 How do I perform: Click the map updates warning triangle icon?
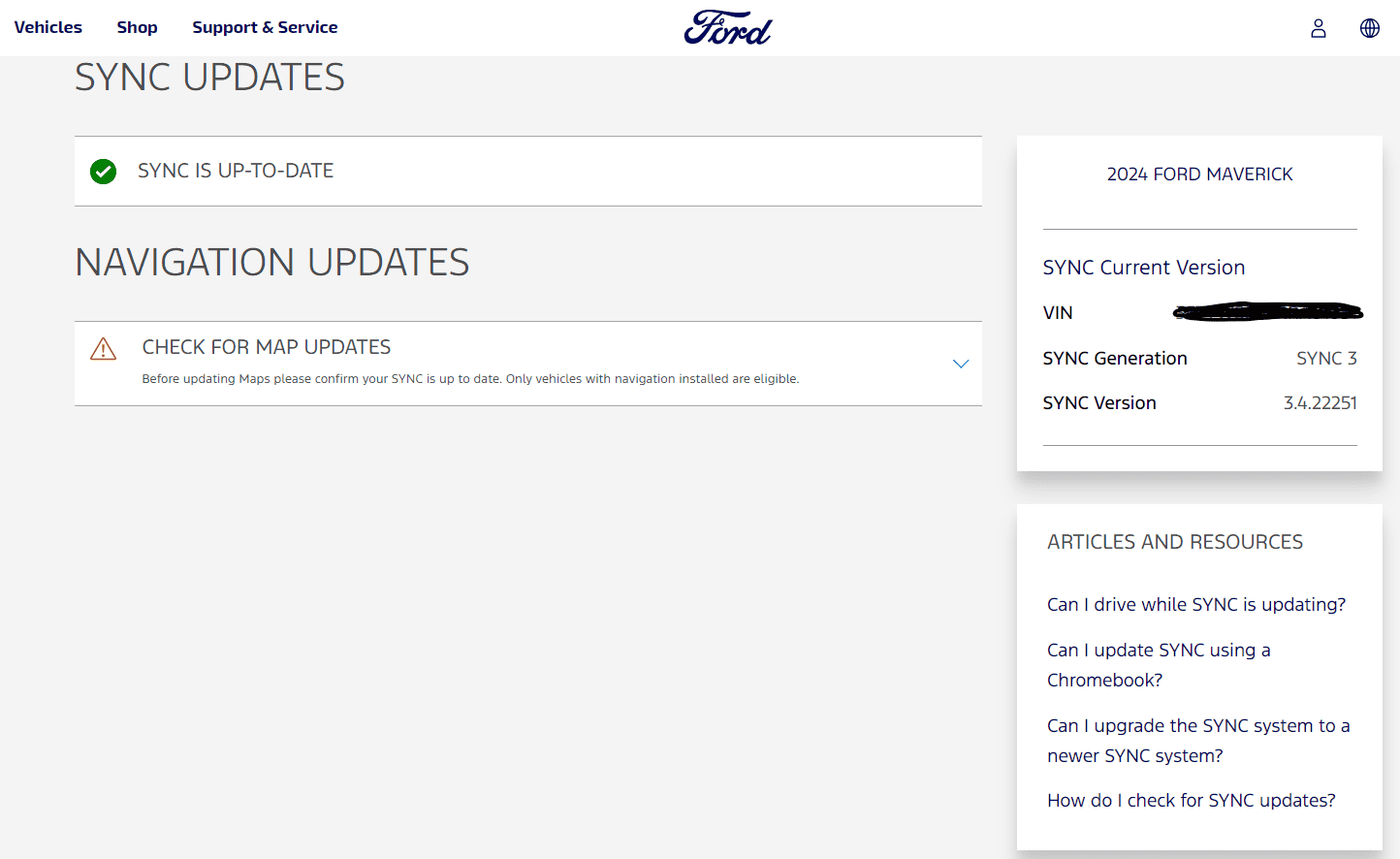(103, 349)
